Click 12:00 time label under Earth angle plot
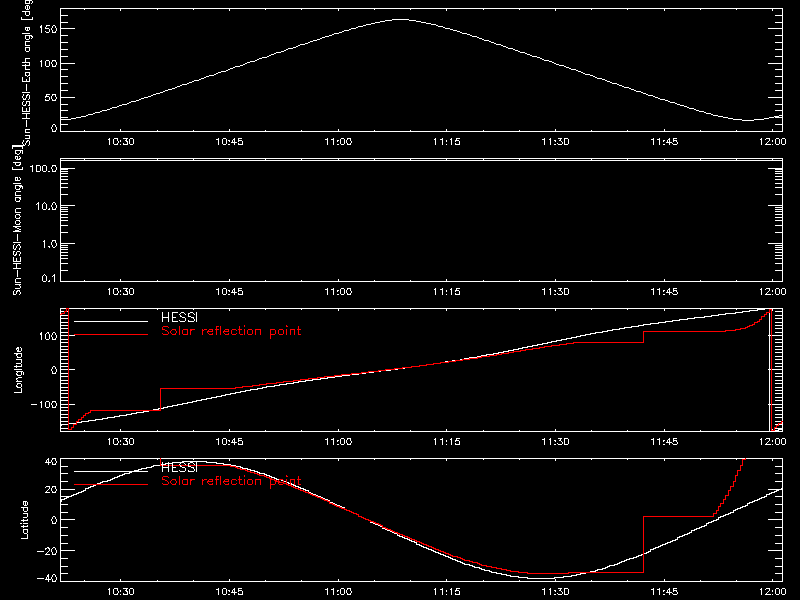 click(x=772, y=141)
